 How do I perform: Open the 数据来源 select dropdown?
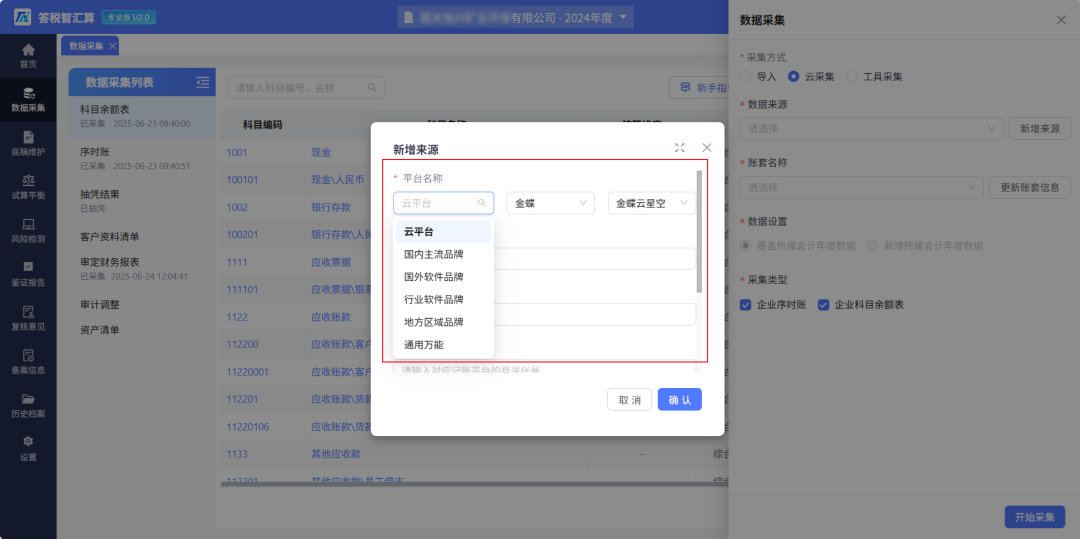(x=871, y=129)
